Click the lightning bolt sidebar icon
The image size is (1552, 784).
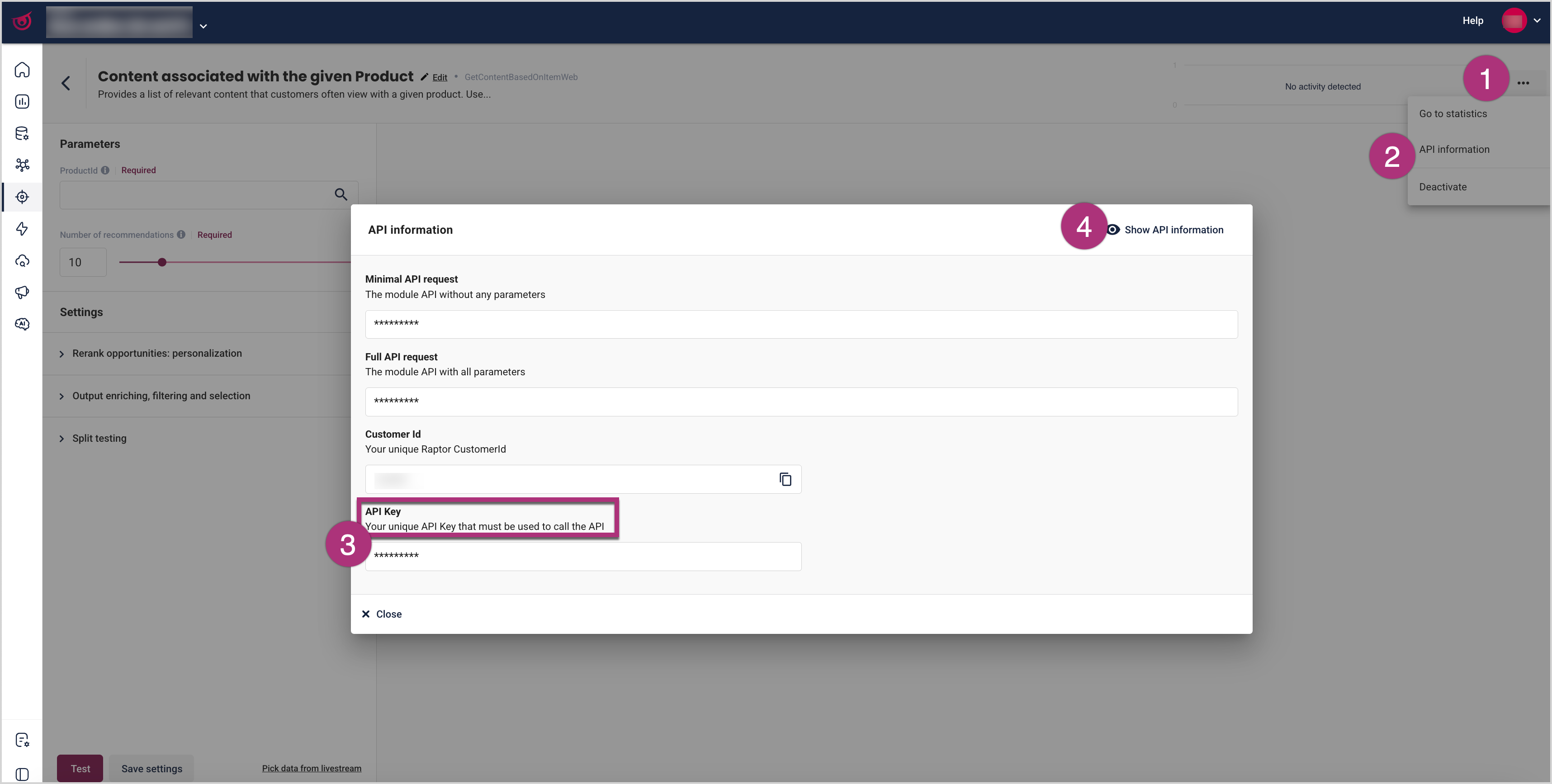[22, 229]
